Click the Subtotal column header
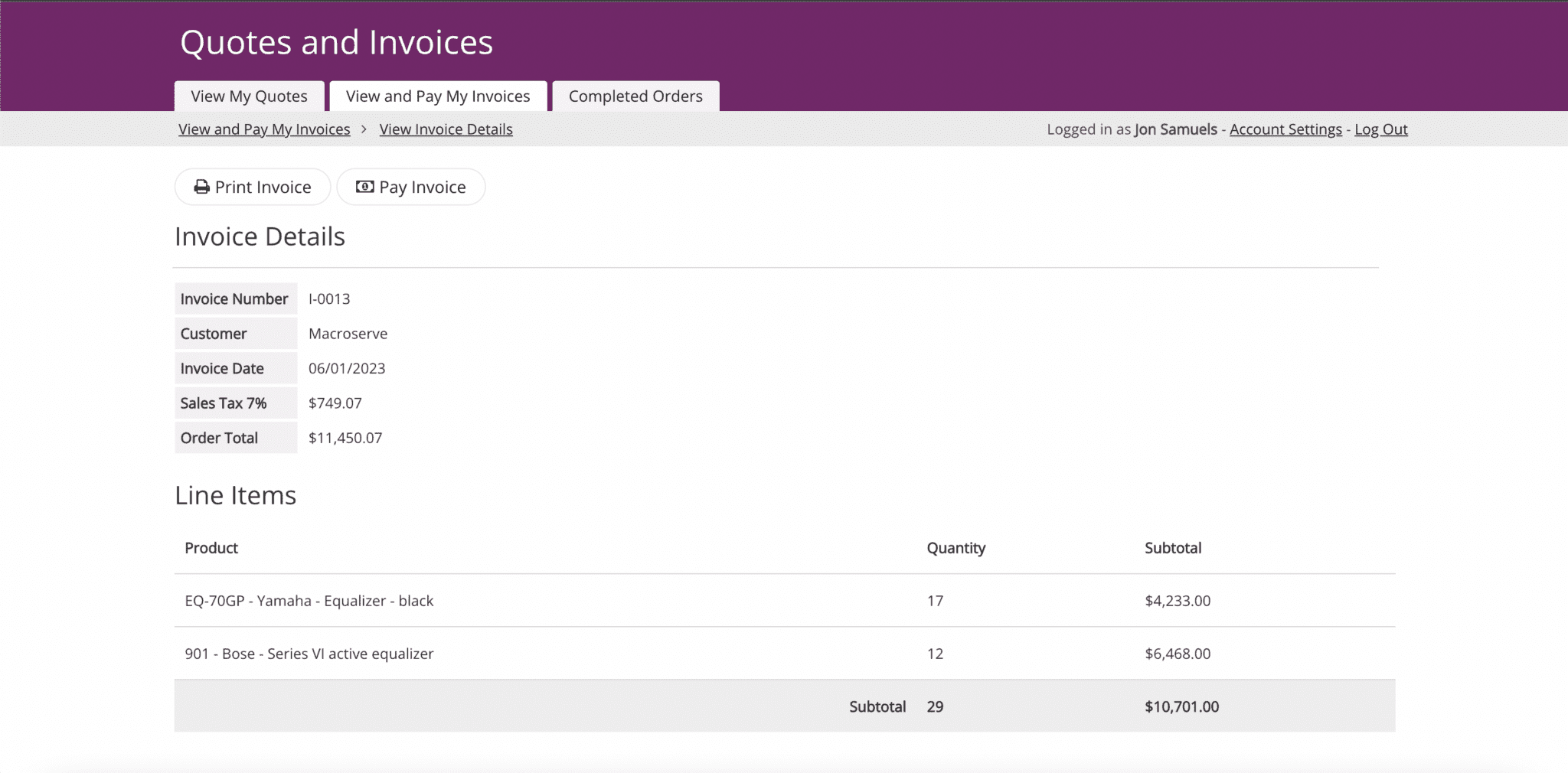Image resolution: width=1568 pixels, height=773 pixels. point(1173,547)
